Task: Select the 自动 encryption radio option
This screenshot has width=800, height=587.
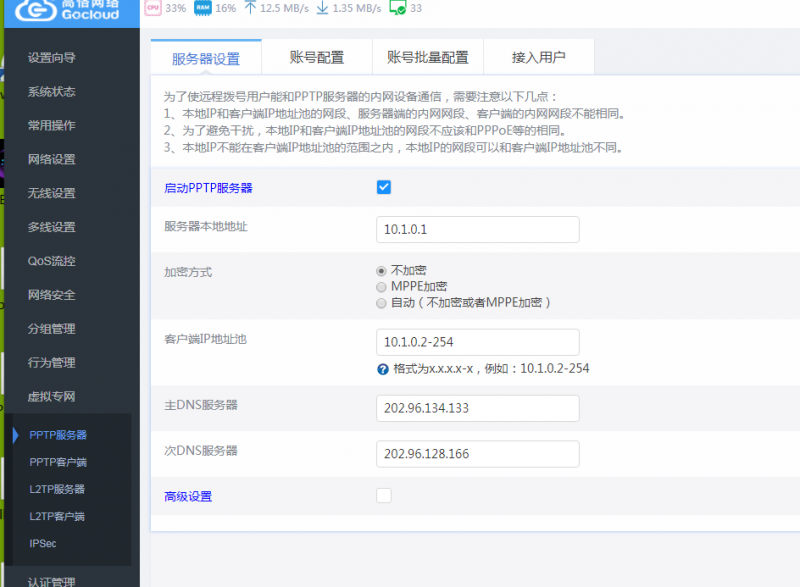Action: click(381, 303)
